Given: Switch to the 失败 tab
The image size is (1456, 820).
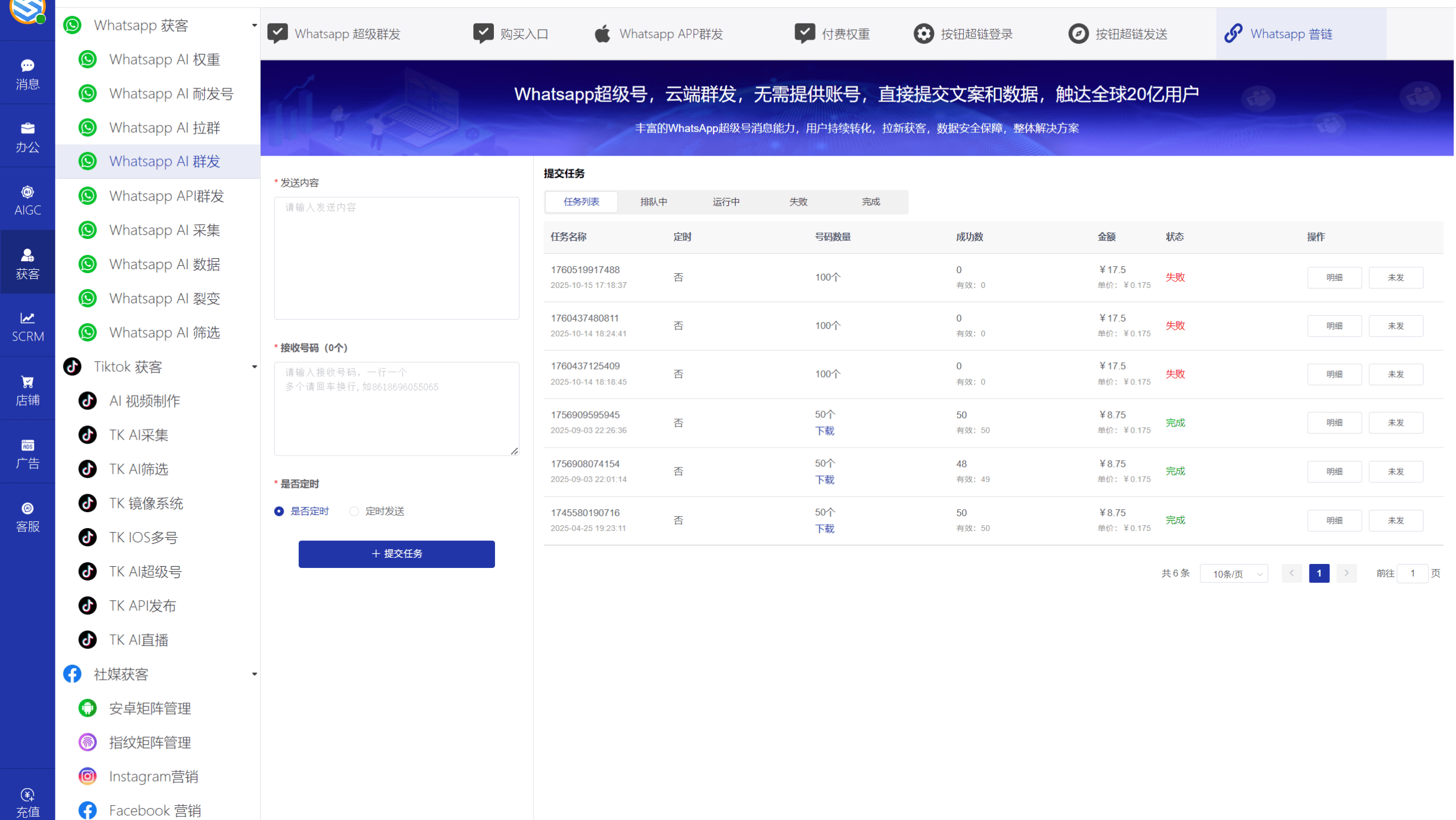Looking at the screenshot, I should click(798, 201).
